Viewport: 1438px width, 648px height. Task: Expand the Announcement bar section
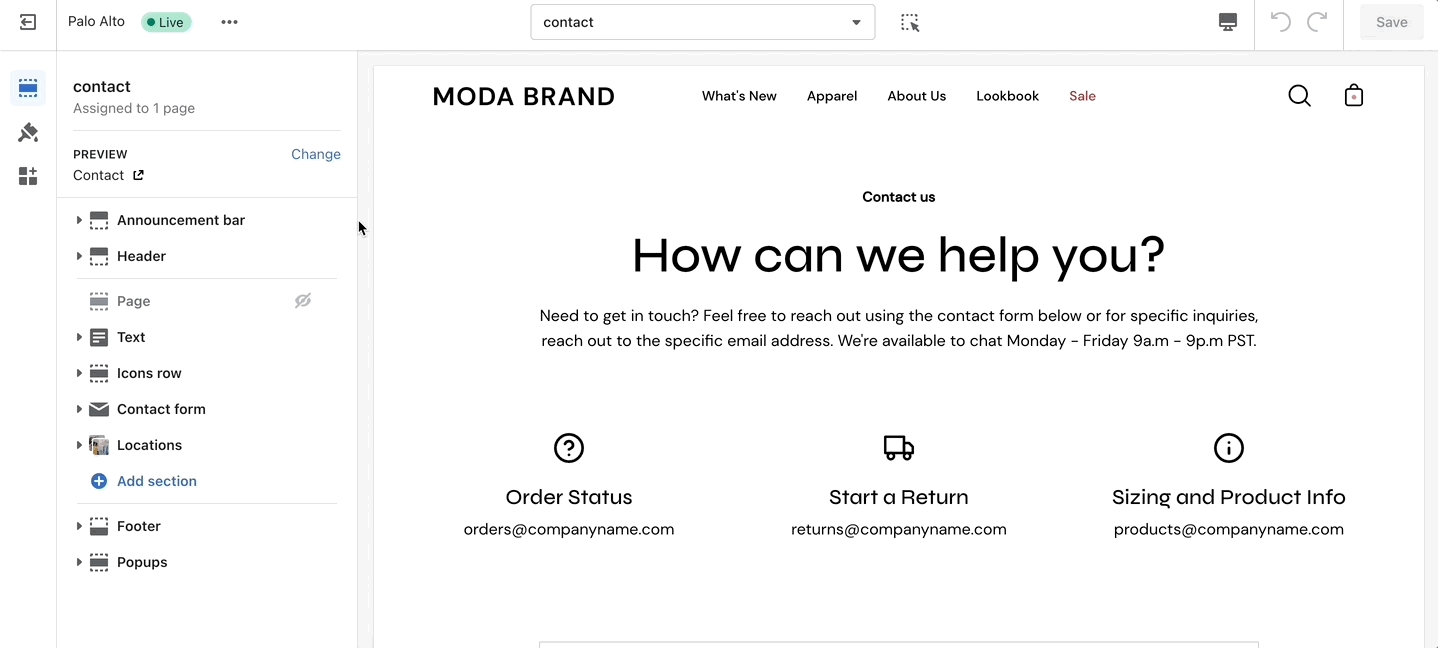point(79,220)
